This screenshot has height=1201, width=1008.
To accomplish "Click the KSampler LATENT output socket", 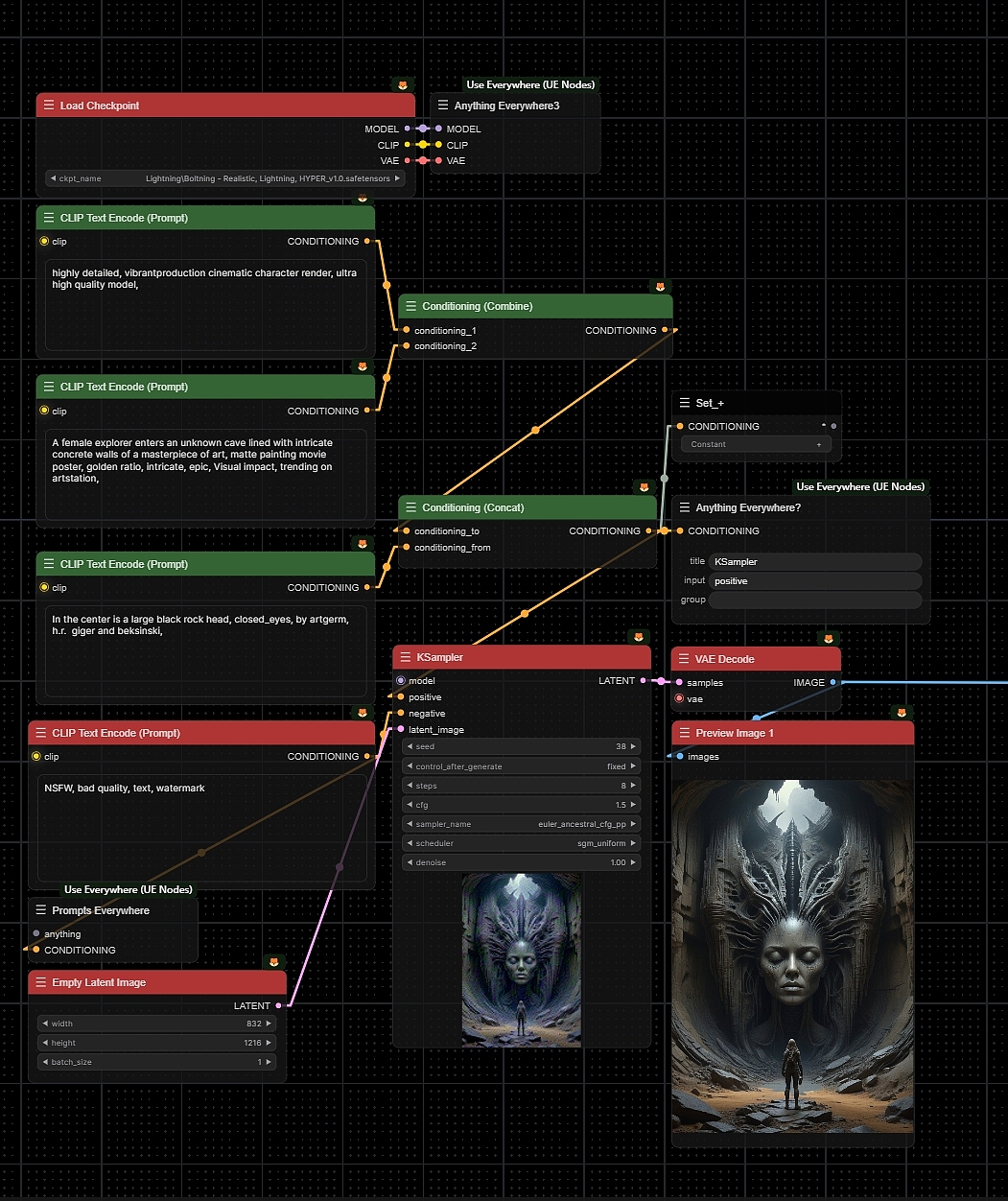I will [643, 680].
